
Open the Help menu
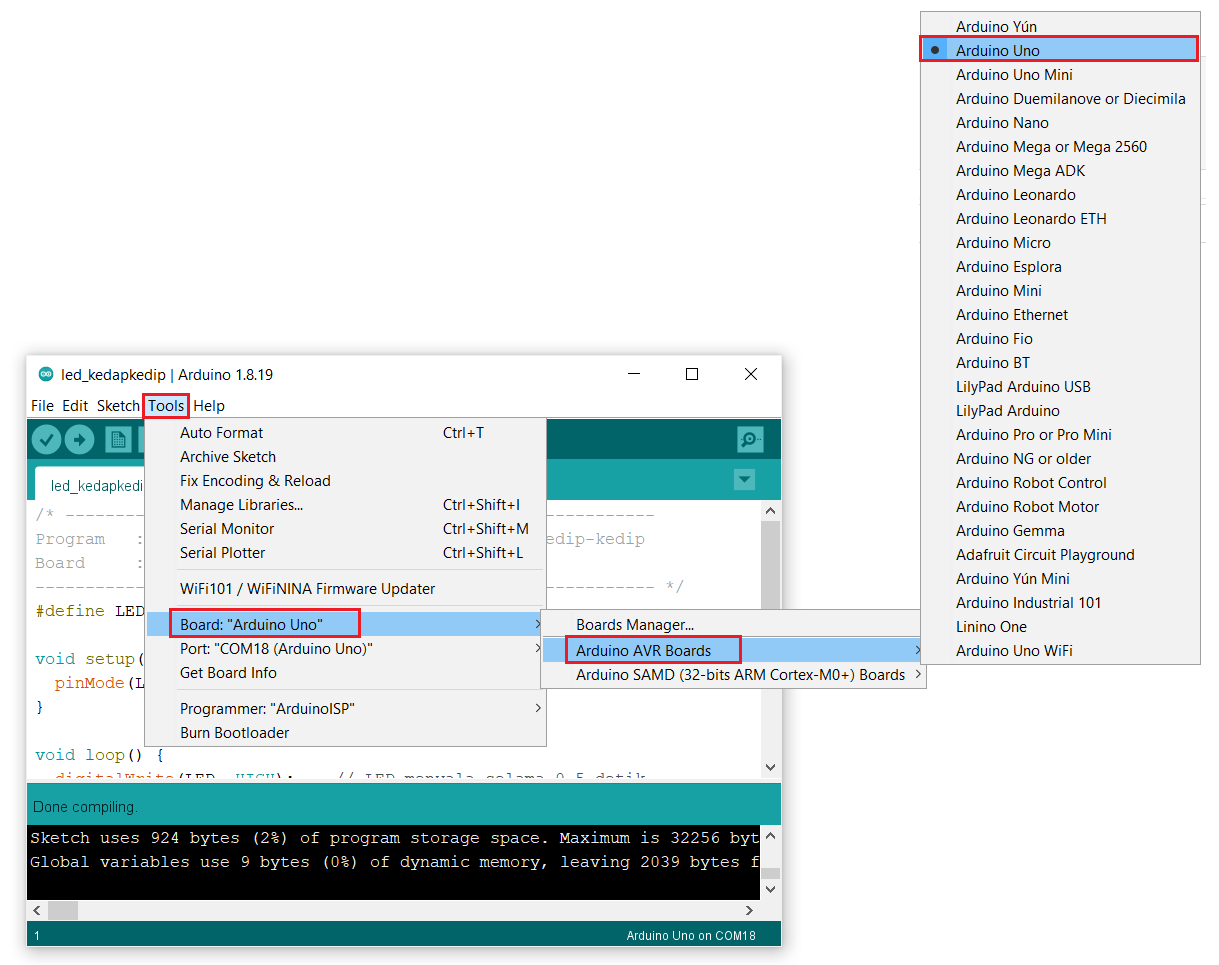[209, 406]
